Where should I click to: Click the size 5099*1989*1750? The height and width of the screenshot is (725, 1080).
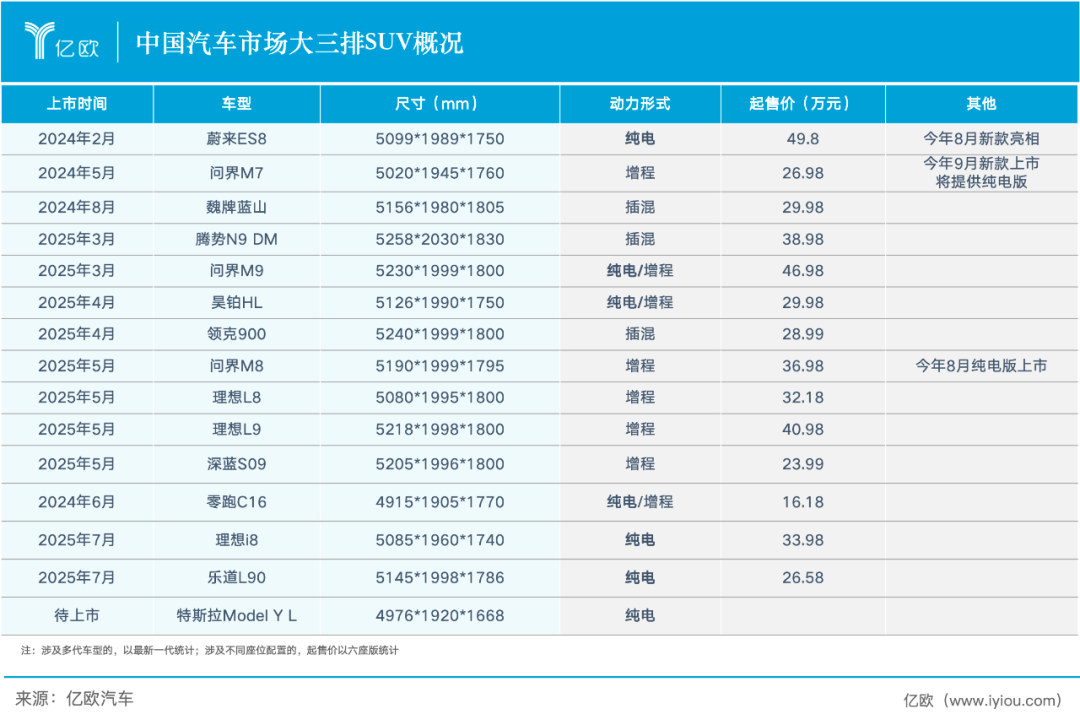click(x=439, y=139)
